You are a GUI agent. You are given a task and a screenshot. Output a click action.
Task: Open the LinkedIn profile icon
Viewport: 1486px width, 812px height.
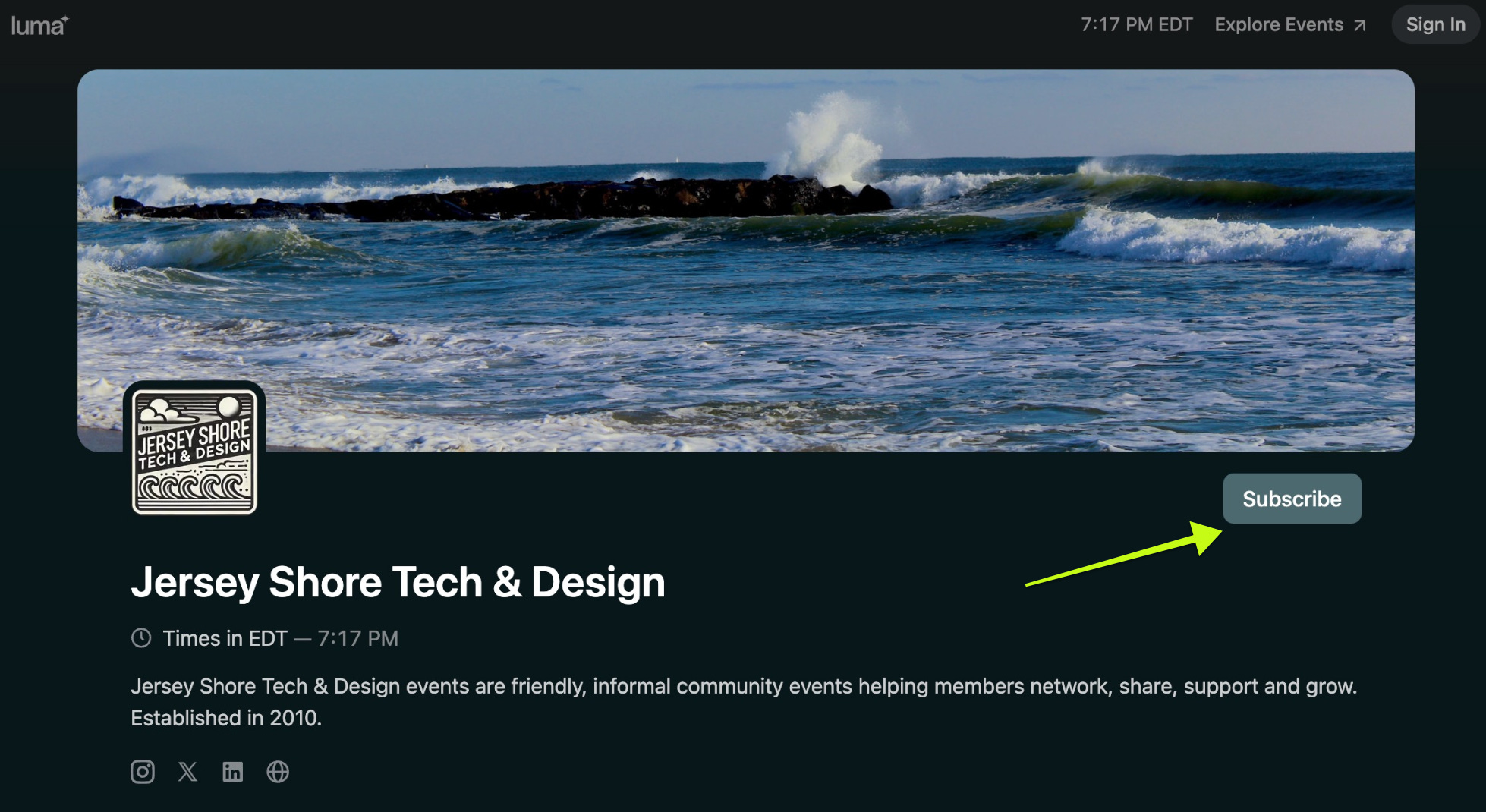pos(232,772)
